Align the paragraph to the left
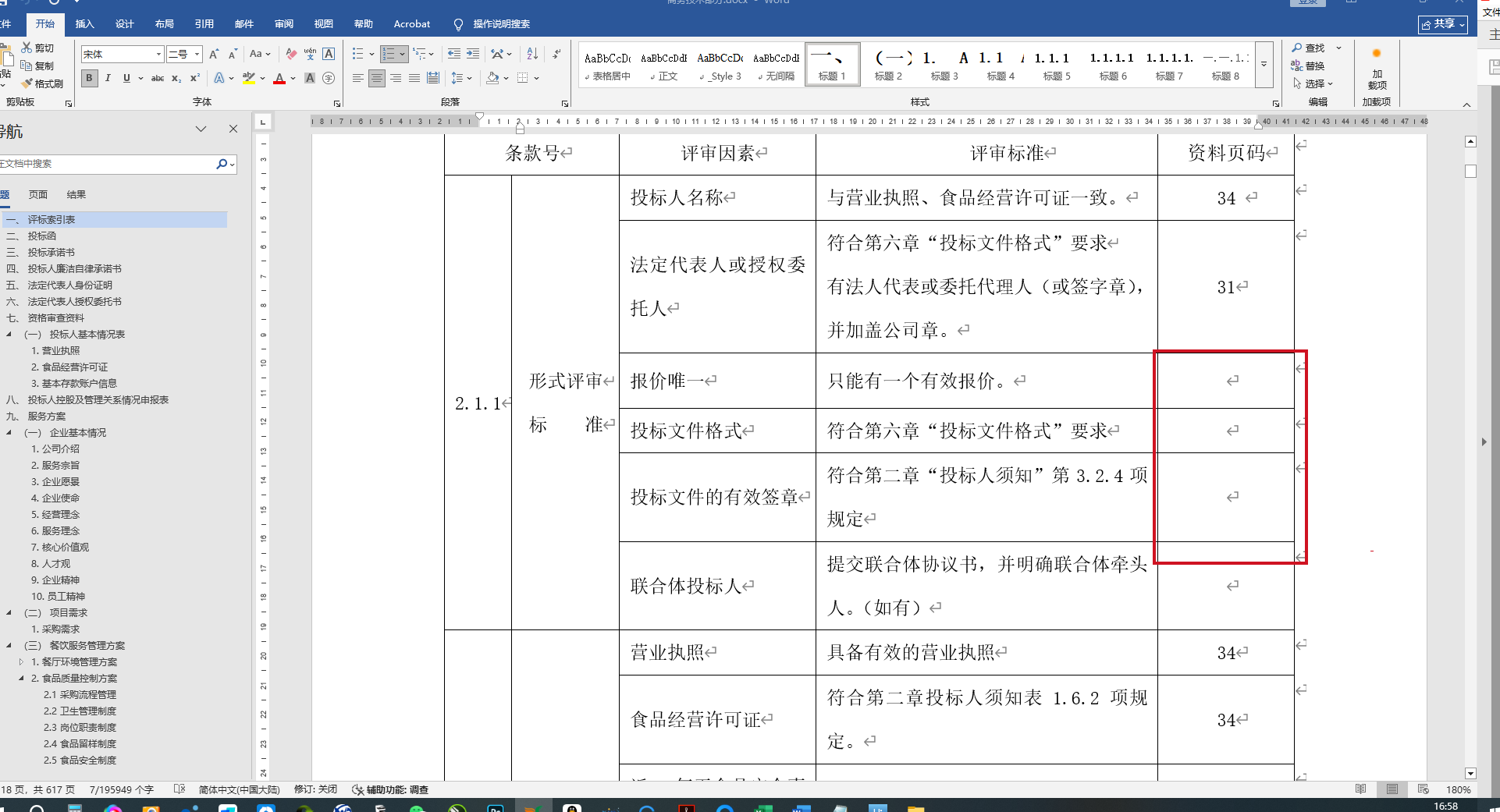The height and width of the screenshot is (812, 1500). tap(357, 78)
